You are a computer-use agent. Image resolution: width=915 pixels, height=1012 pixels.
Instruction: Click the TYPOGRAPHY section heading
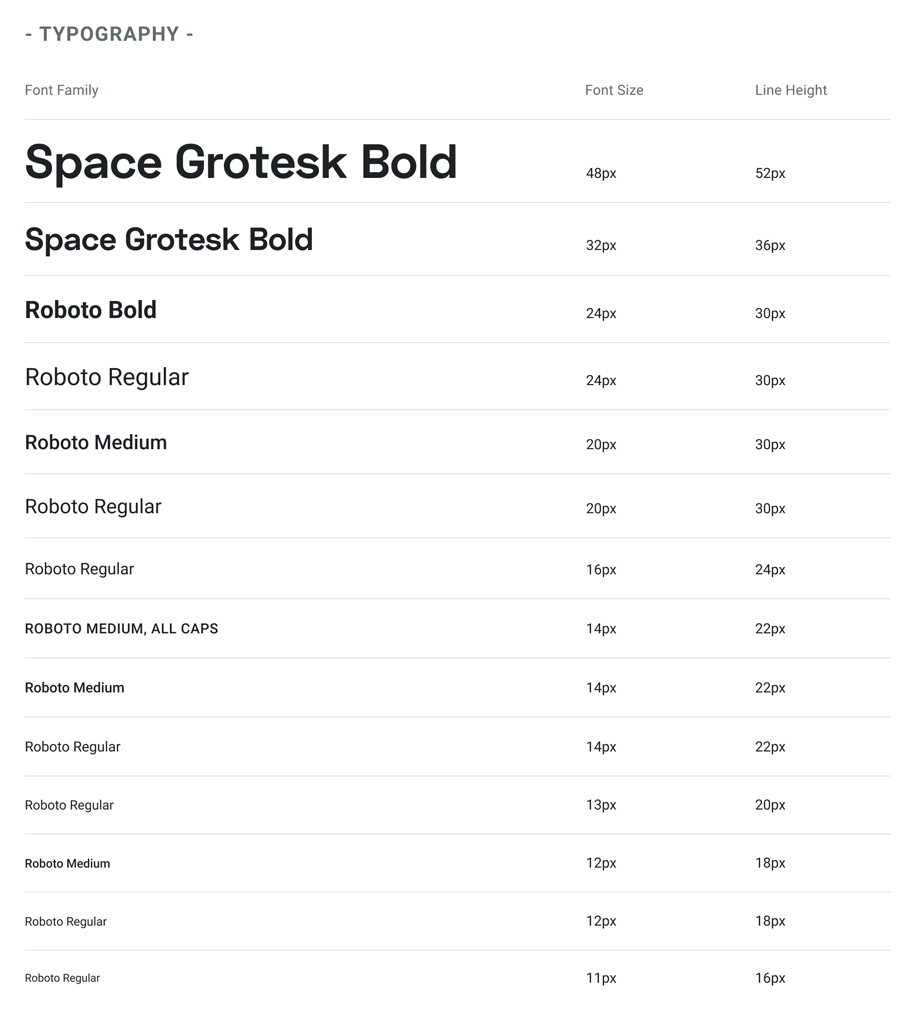(x=109, y=34)
